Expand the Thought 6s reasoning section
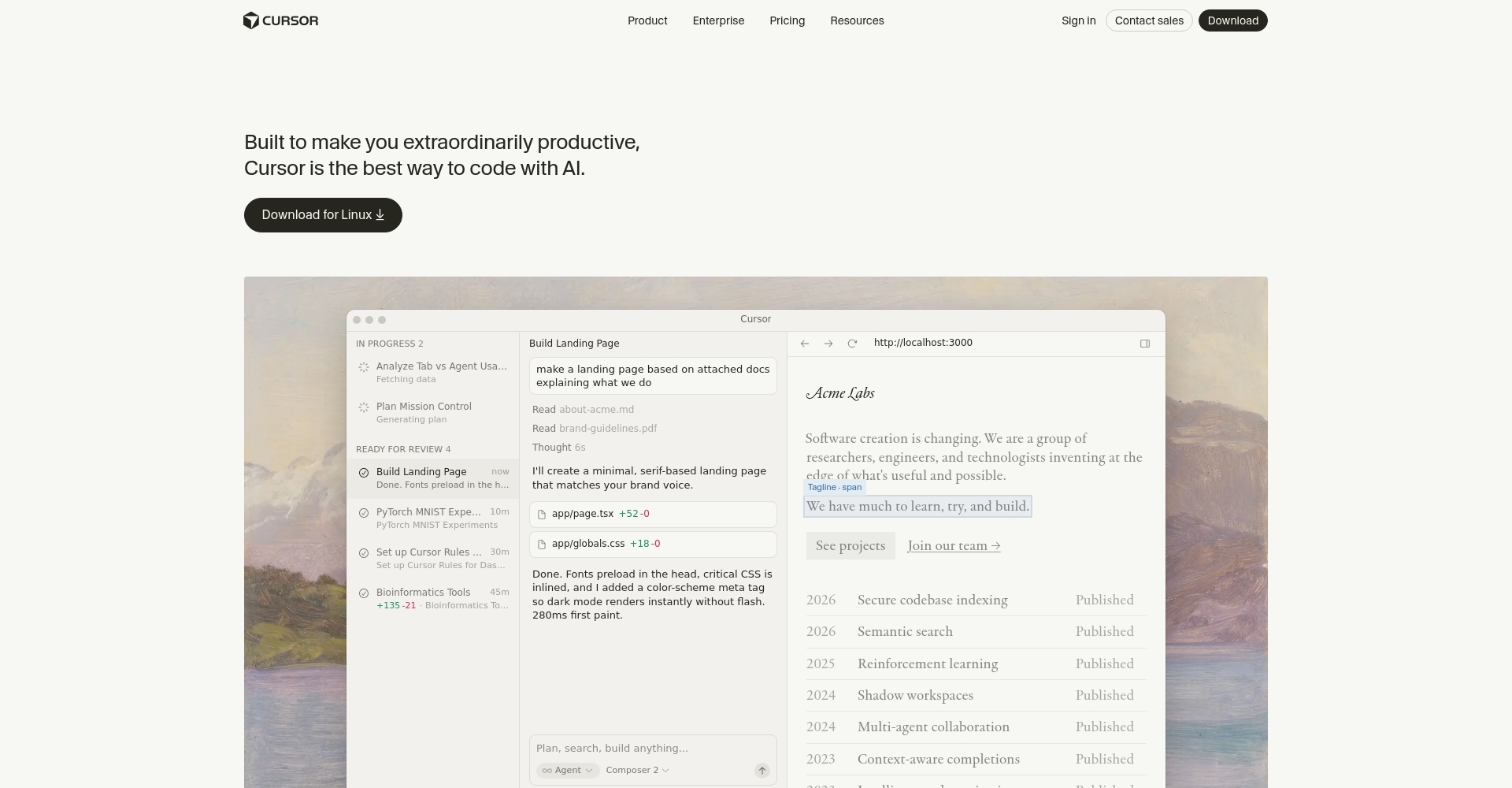The image size is (1512, 788). 558,448
